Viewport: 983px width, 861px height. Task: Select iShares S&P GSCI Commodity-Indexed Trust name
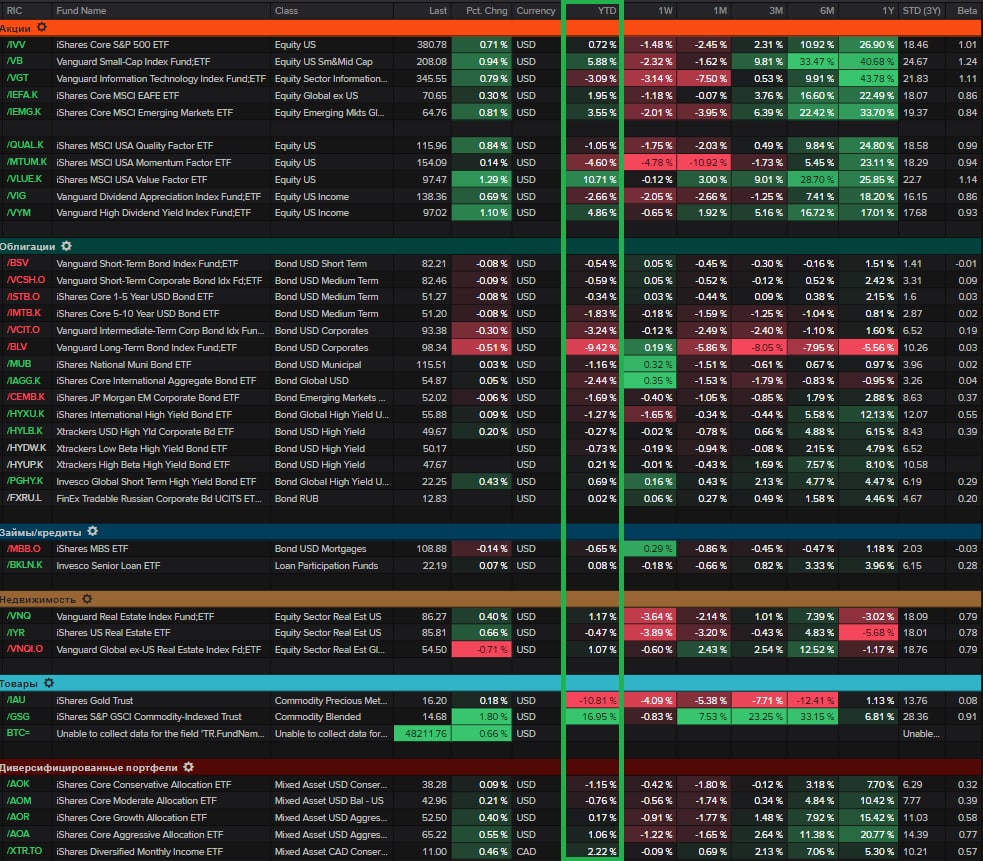coord(149,716)
